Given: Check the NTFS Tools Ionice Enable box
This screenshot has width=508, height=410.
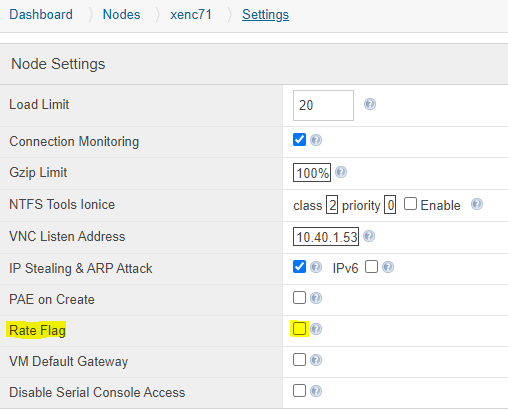Looking at the screenshot, I should click(x=410, y=204).
